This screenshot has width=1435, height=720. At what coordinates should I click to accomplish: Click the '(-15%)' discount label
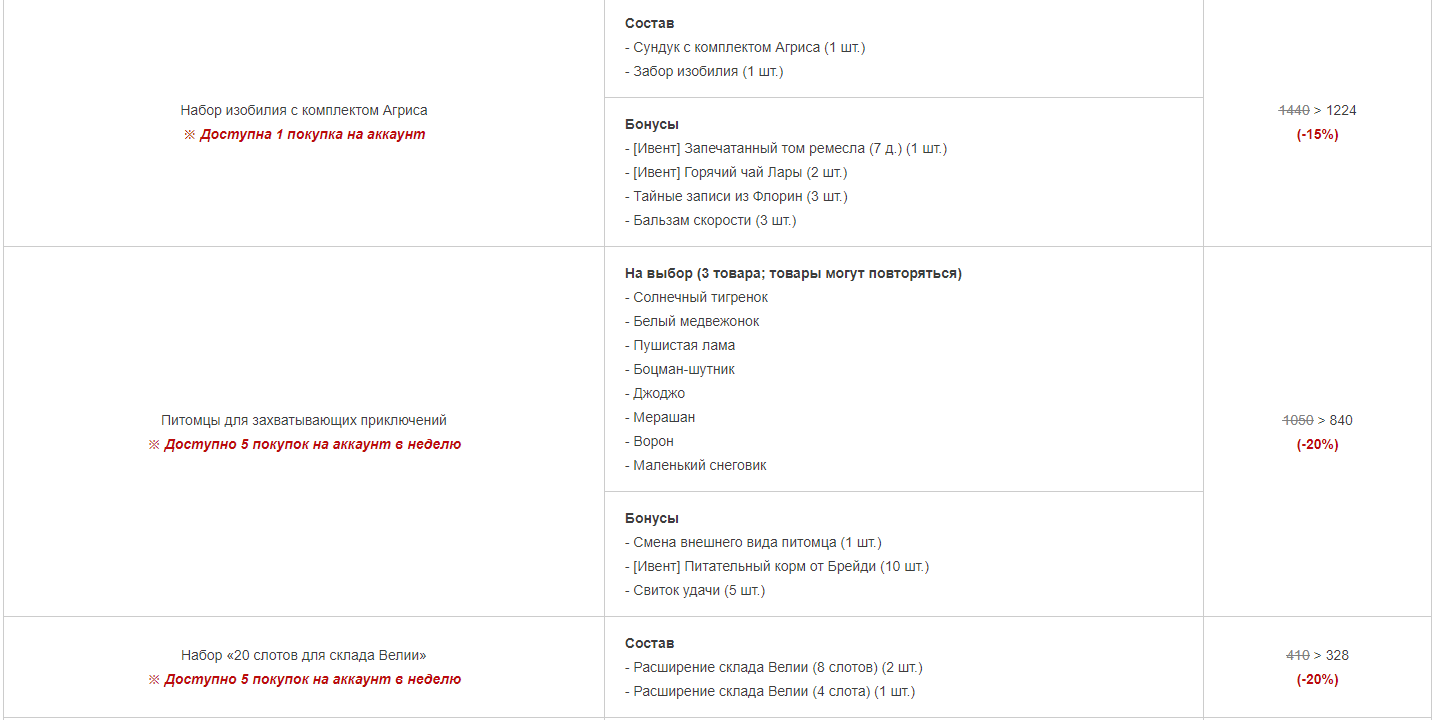coord(1317,134)
